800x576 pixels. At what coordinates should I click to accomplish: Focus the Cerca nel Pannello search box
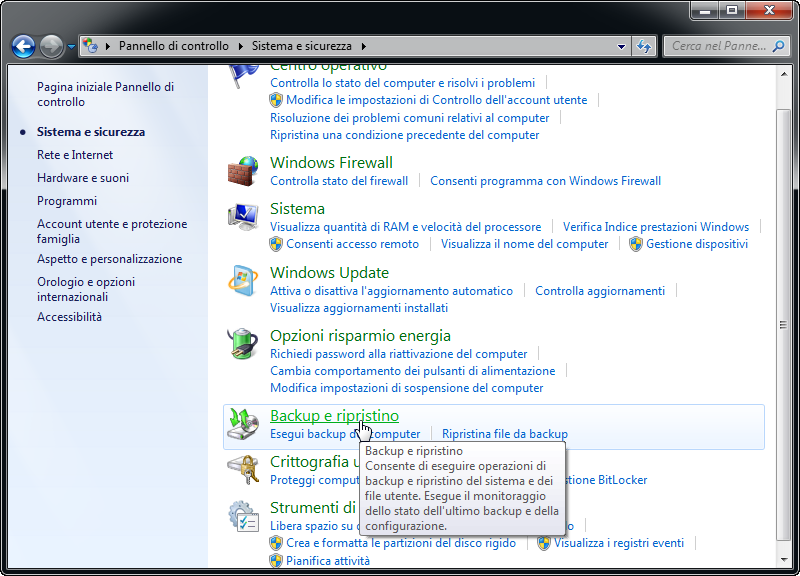719,46
